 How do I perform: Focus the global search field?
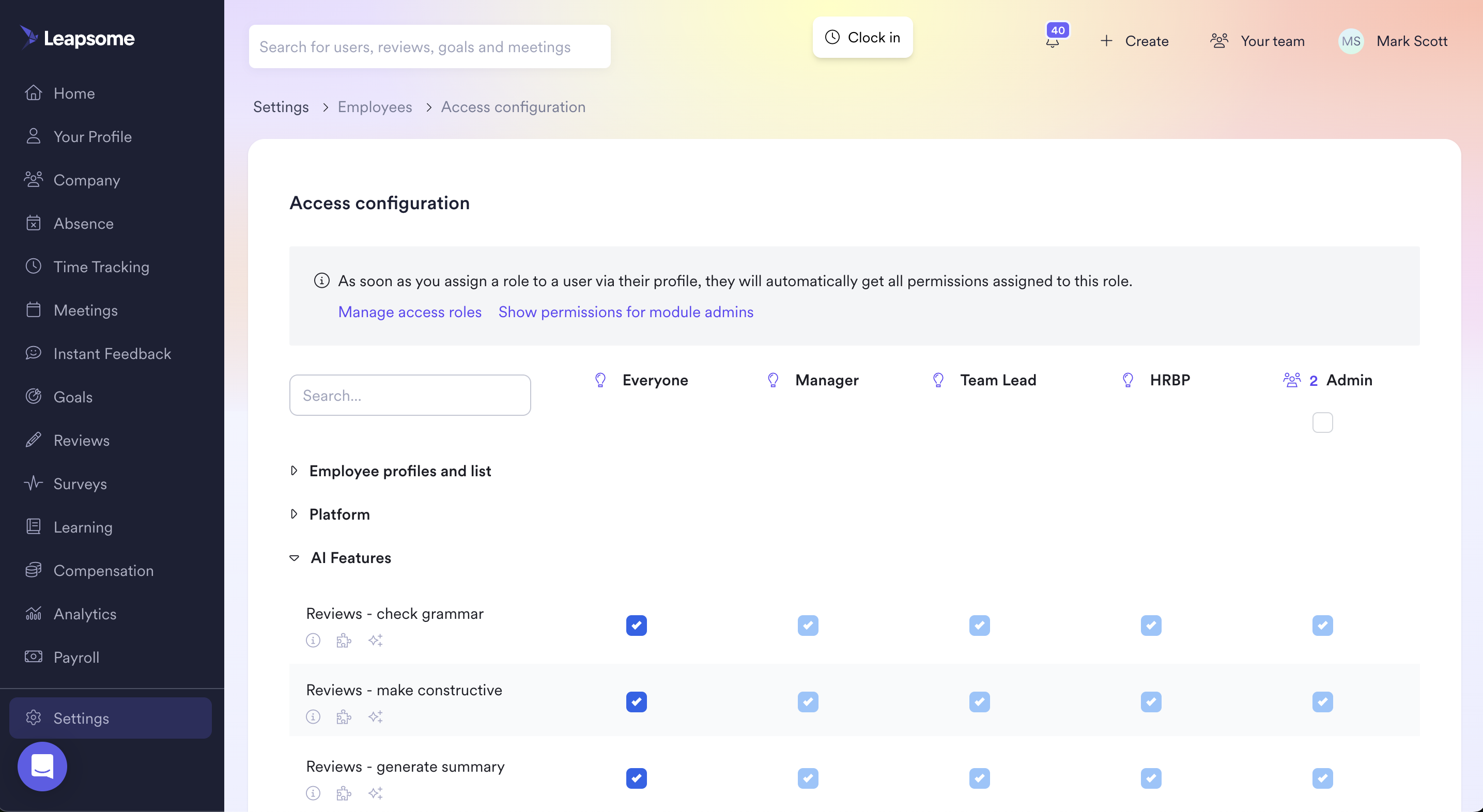[429, 46]
